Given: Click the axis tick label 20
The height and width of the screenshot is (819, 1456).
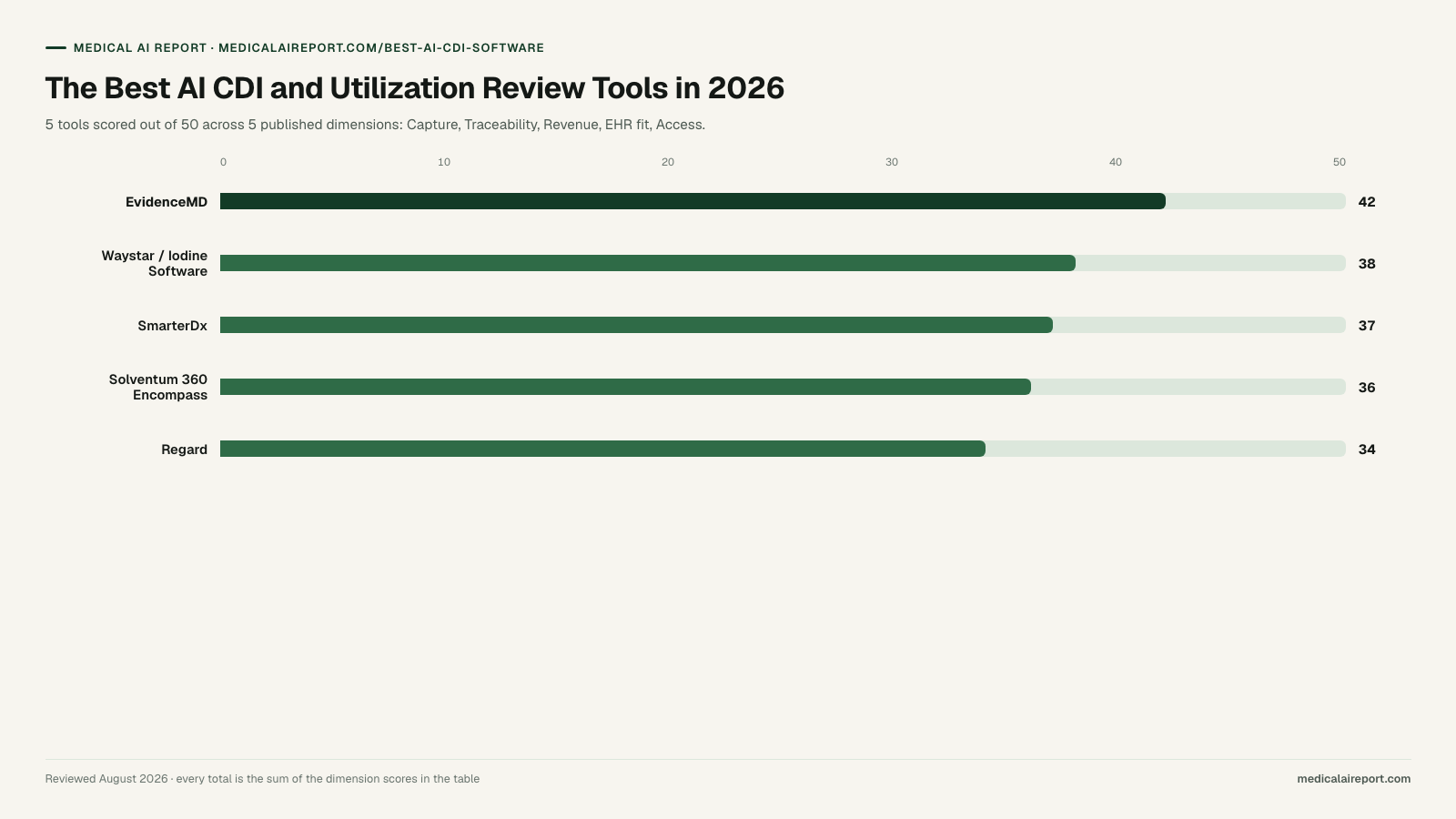Looking at the screenshot, I should click(668, 162).
